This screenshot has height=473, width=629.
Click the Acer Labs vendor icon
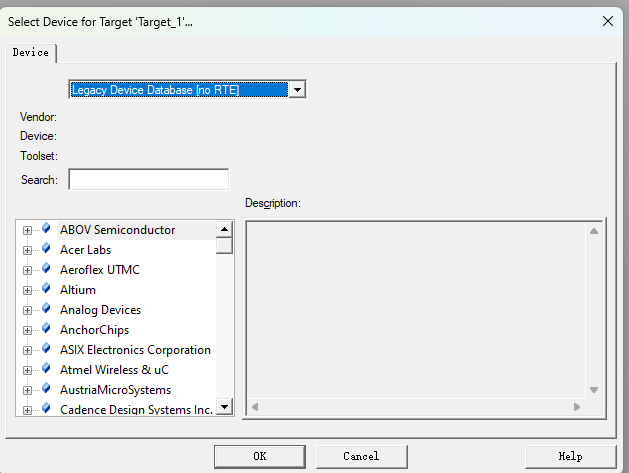46,249
